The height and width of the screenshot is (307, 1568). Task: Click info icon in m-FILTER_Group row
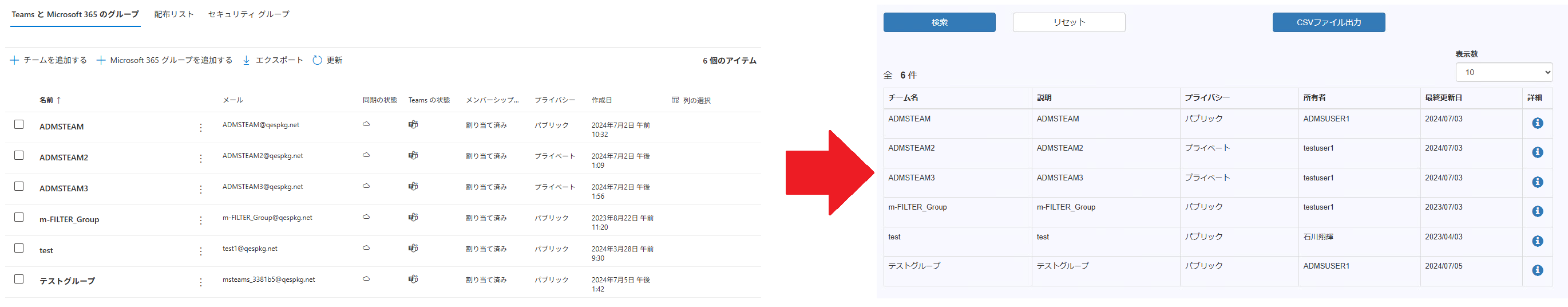click(1537, 211)
